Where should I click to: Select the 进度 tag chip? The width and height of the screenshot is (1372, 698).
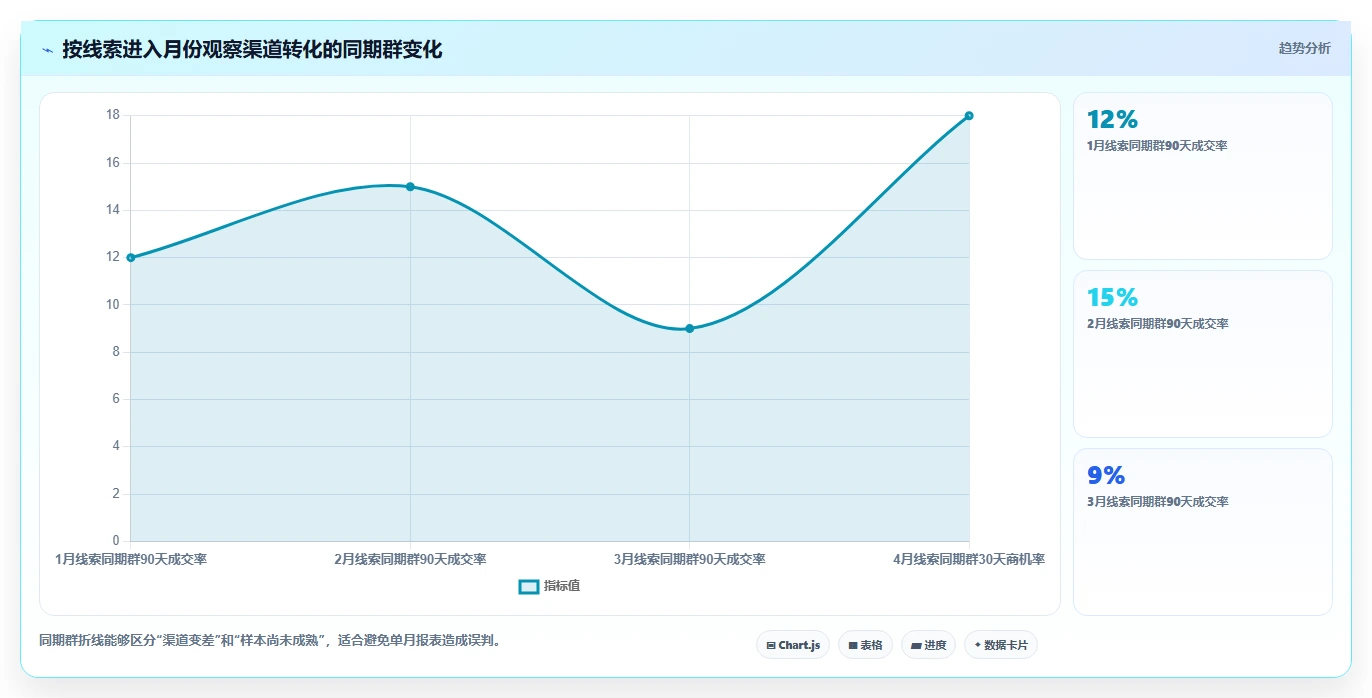pos(928,645)
